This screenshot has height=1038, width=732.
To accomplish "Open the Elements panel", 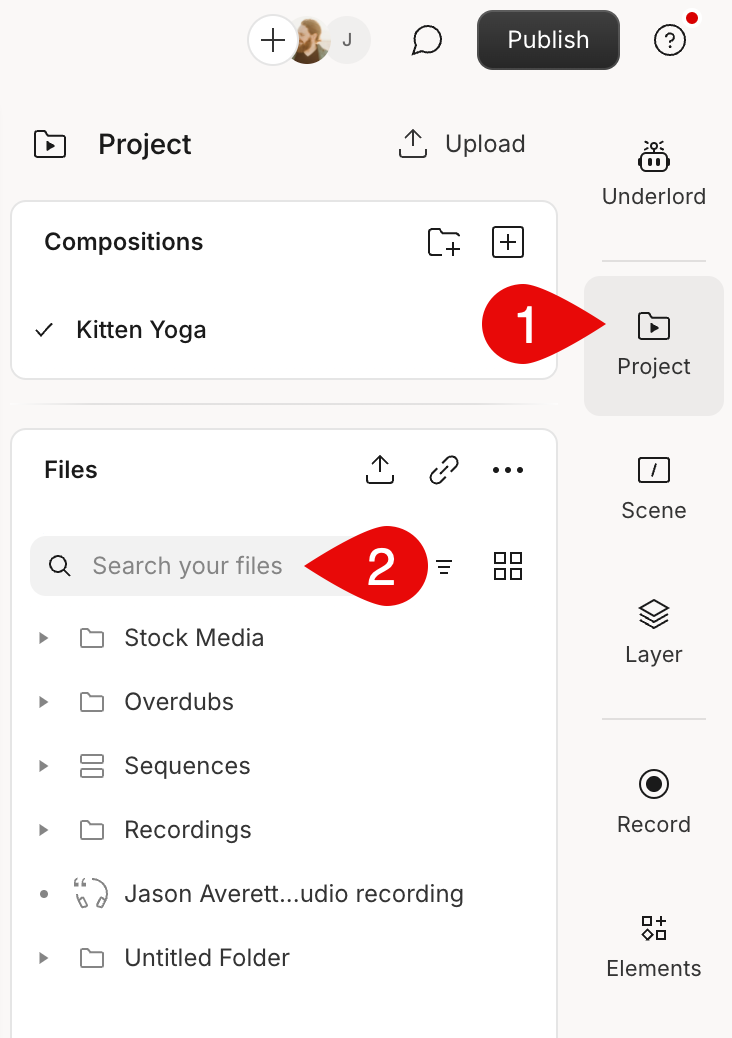I will [654, 946].
